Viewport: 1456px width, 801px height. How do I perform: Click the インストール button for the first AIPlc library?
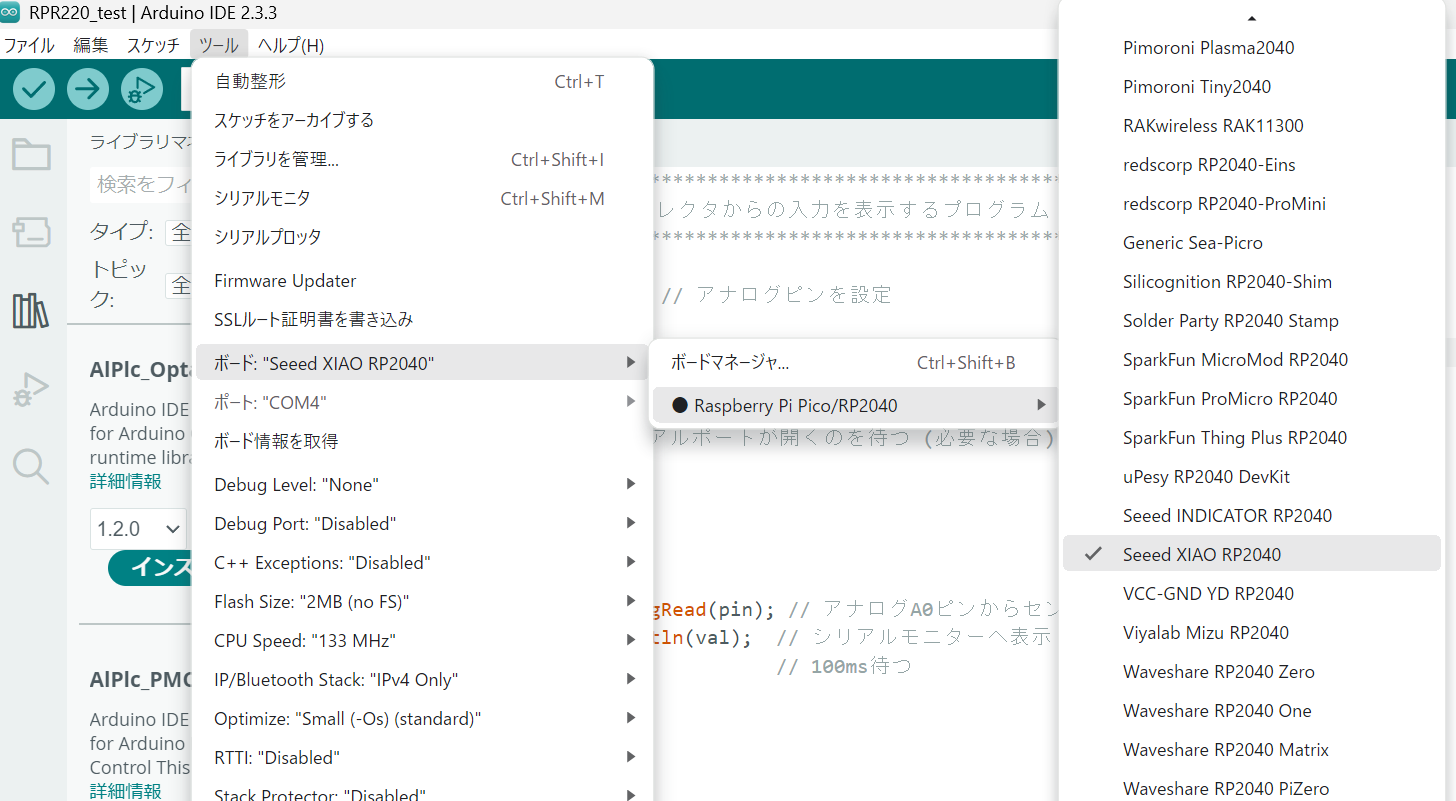pos(150,567)
